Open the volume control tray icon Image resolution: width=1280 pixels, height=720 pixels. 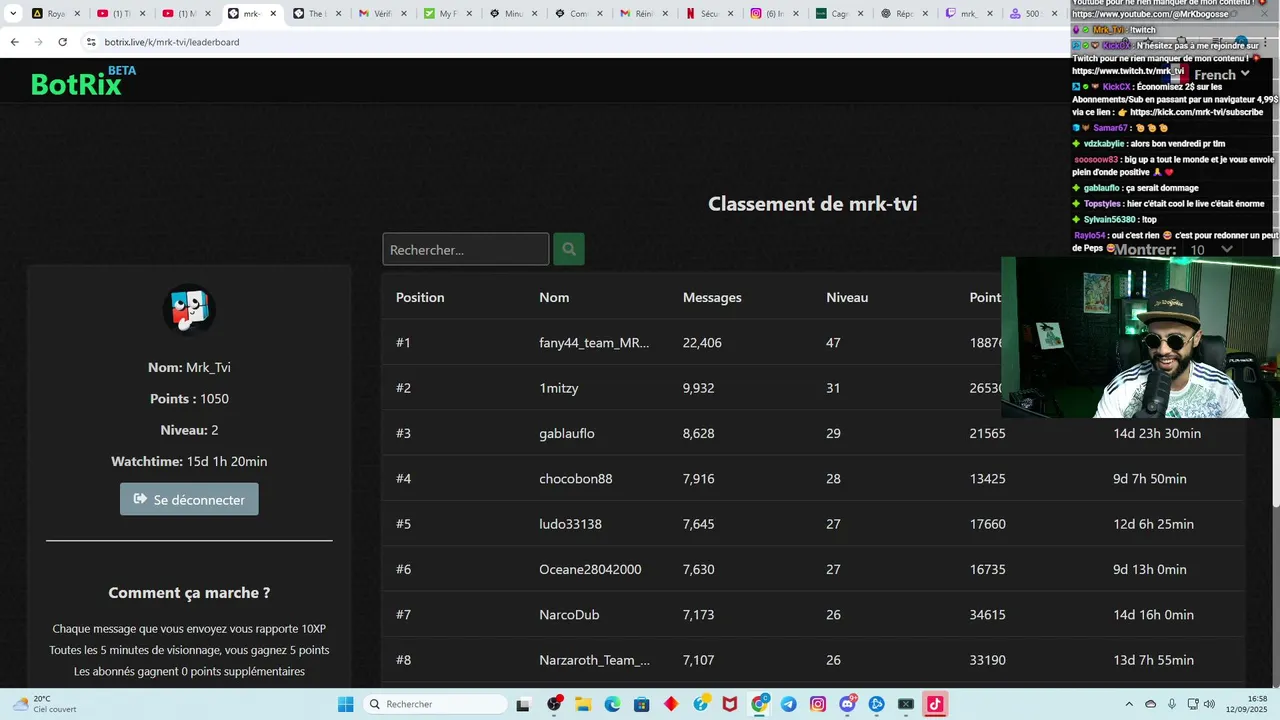tap(1209, 704)
